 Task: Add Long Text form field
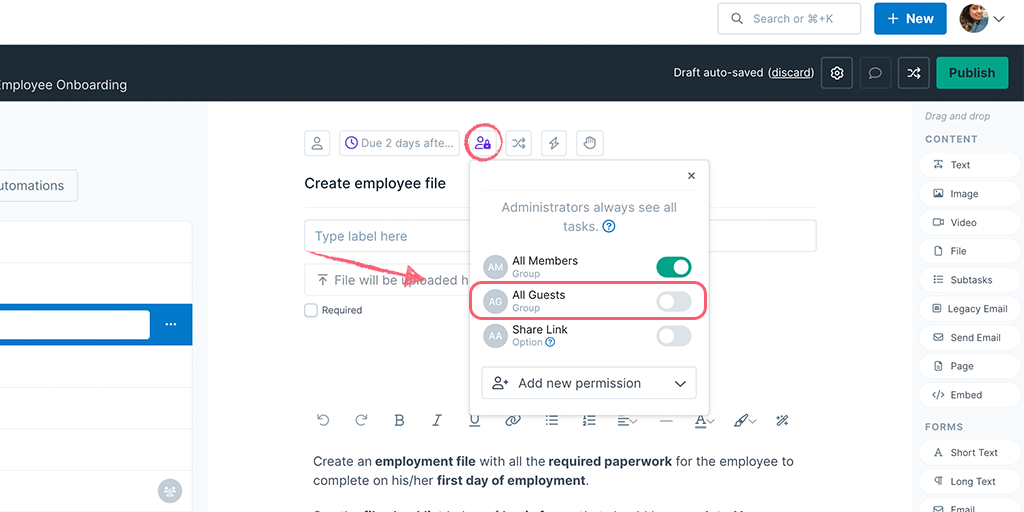coord(971,481)
